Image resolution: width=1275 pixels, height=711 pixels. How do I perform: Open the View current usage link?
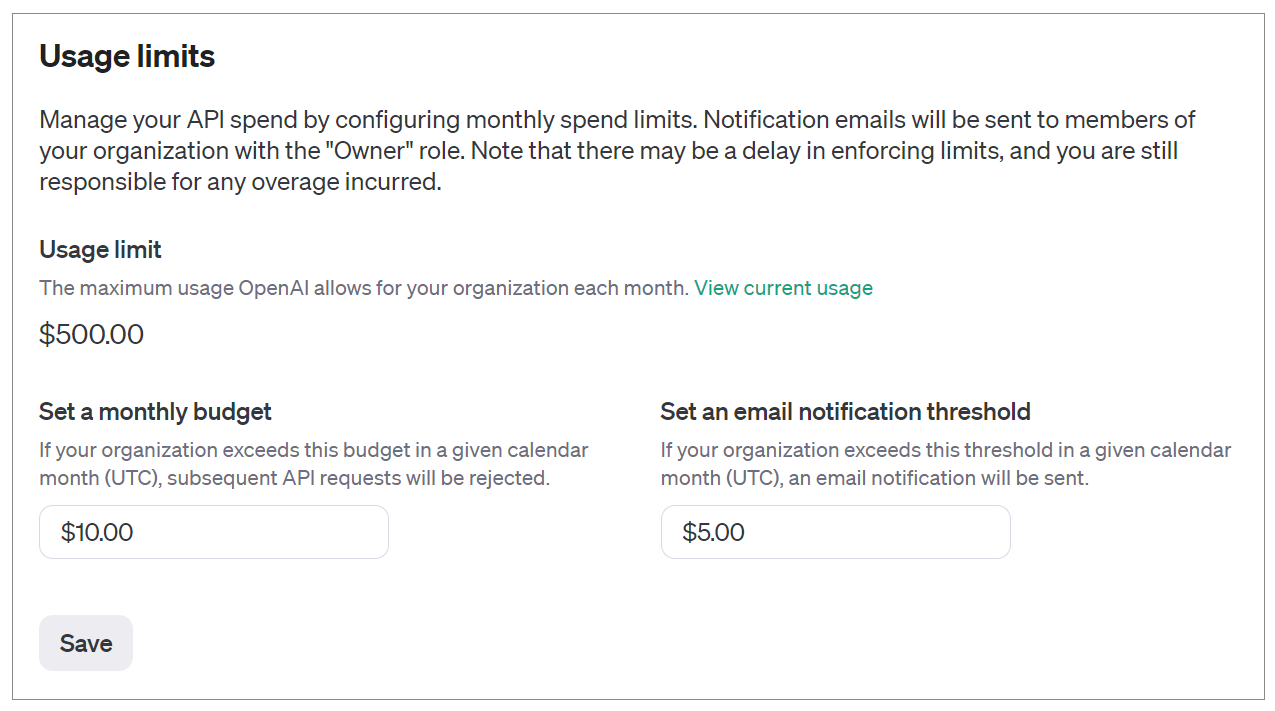tap(783, 288)
